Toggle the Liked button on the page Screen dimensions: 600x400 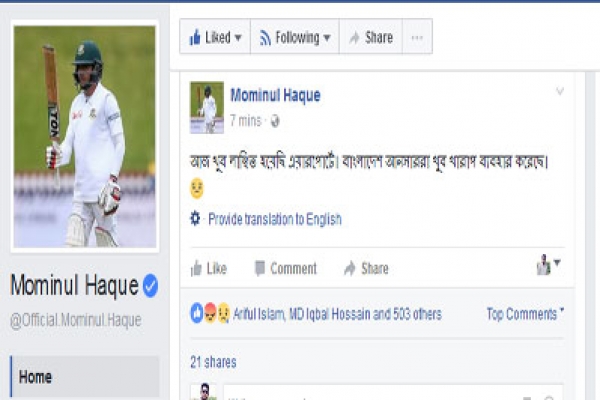(215, 37)
